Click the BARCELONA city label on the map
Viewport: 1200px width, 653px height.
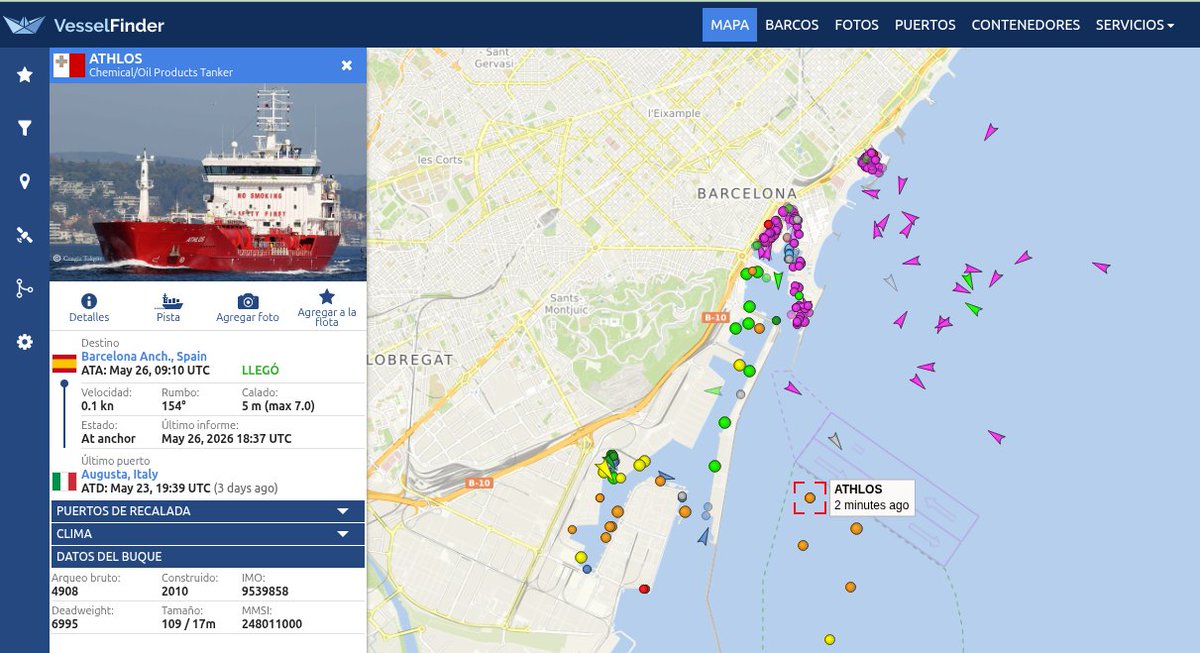click(x=747, y=193)
